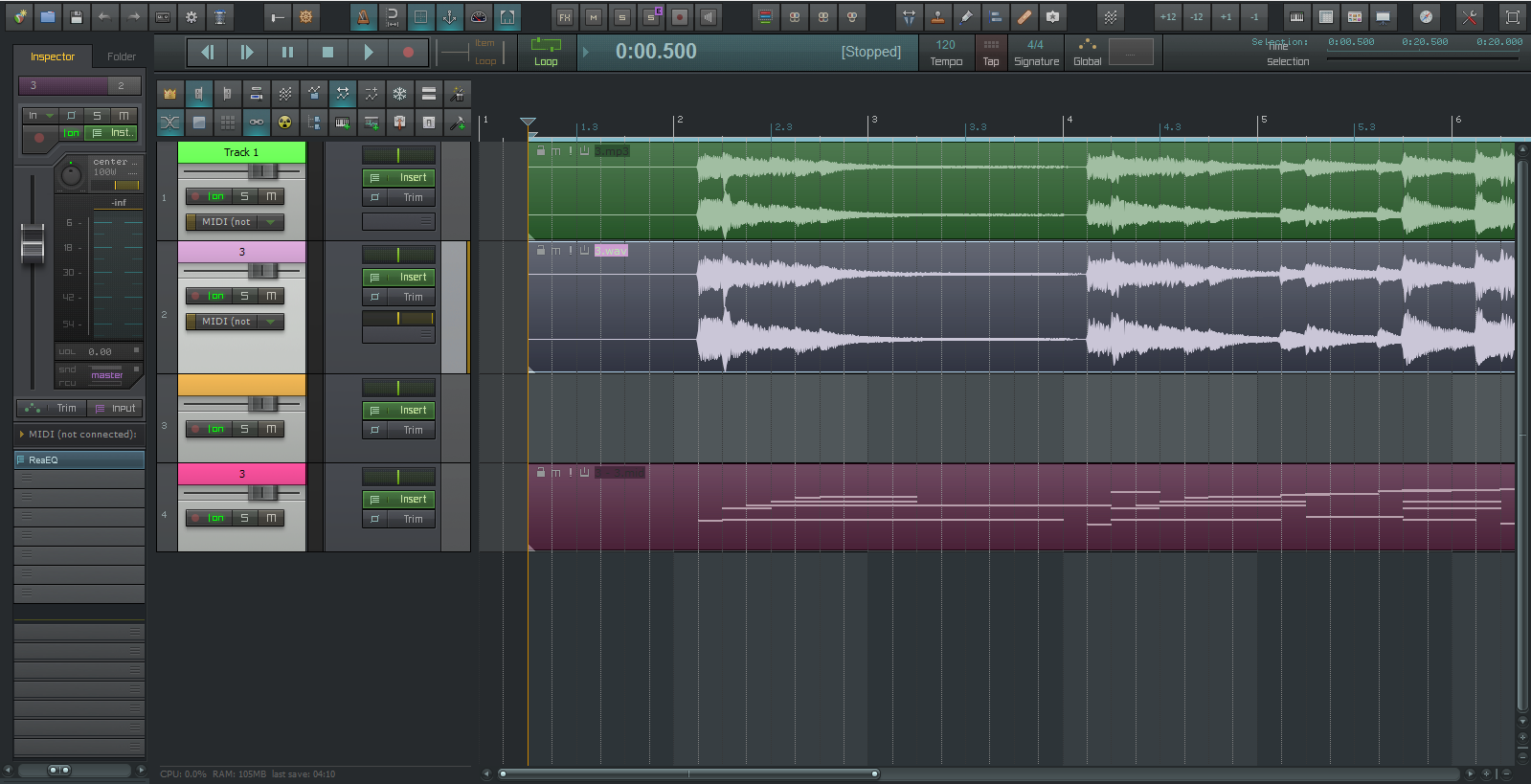Open the FX button in top toolbar
The width and height of the screenshot is (1531, 784).
(x=565, y=16)
